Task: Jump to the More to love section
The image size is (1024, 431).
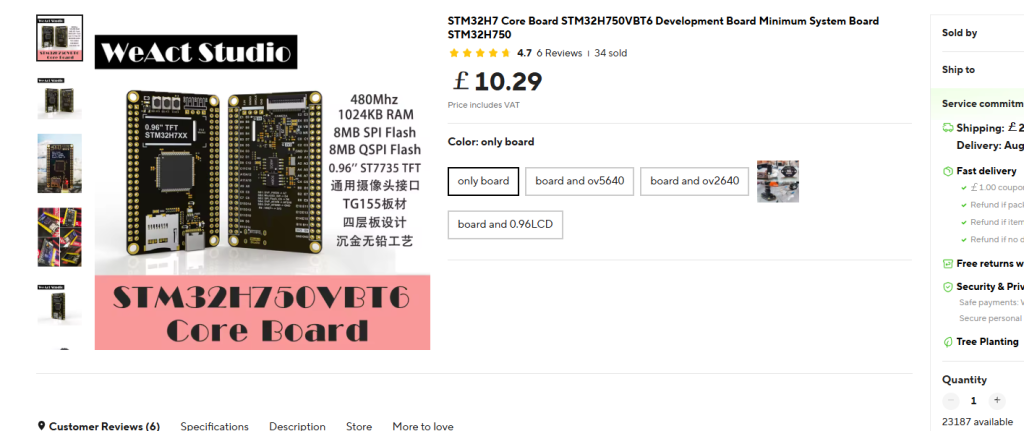Action: pyautogui.click(x=423, y=426)
